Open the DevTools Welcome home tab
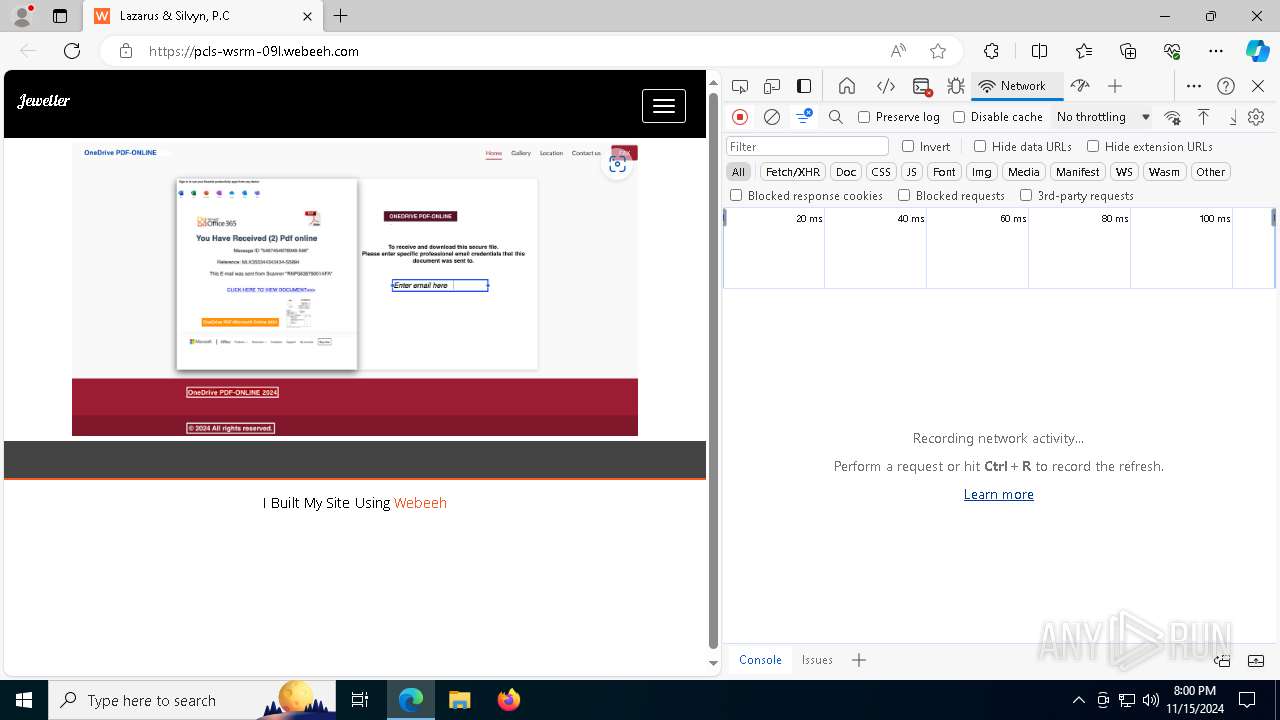The image size is (1280, 720). 846,86
